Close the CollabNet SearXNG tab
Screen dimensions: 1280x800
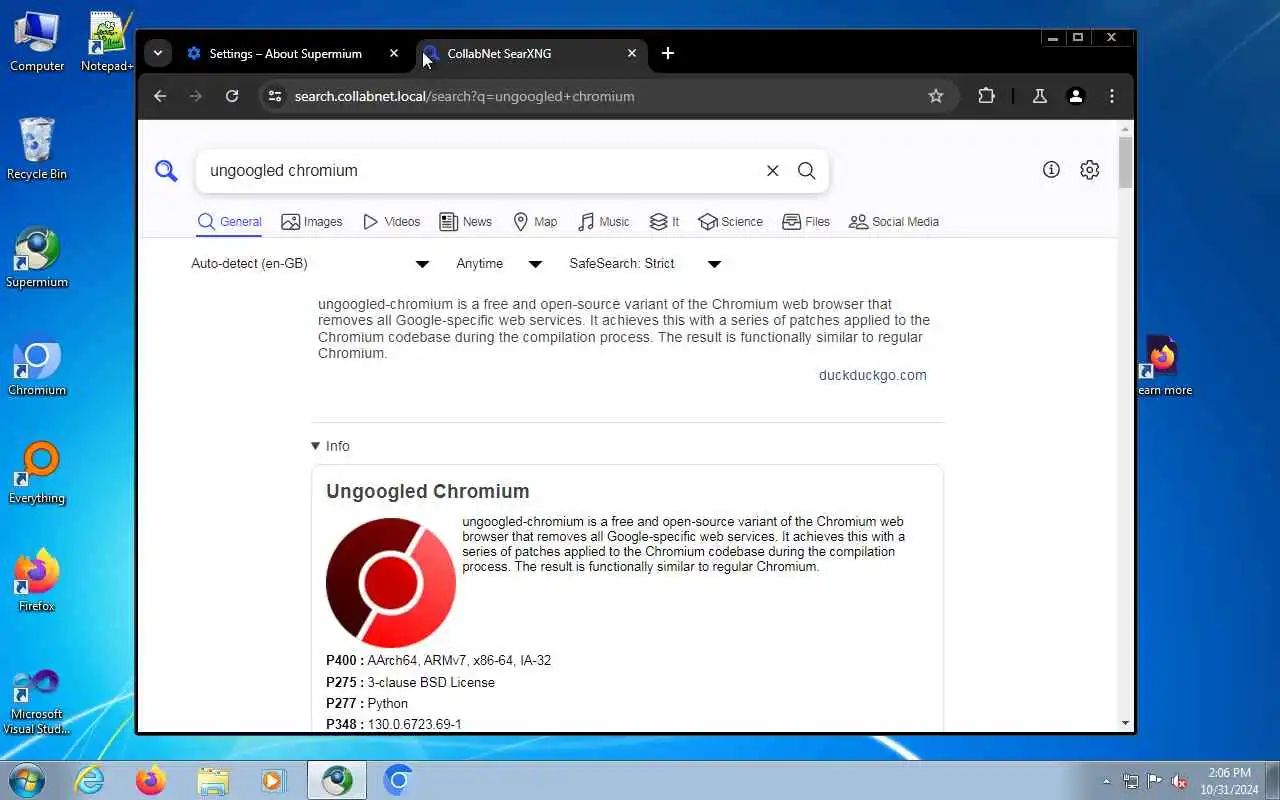pos(632,54)
